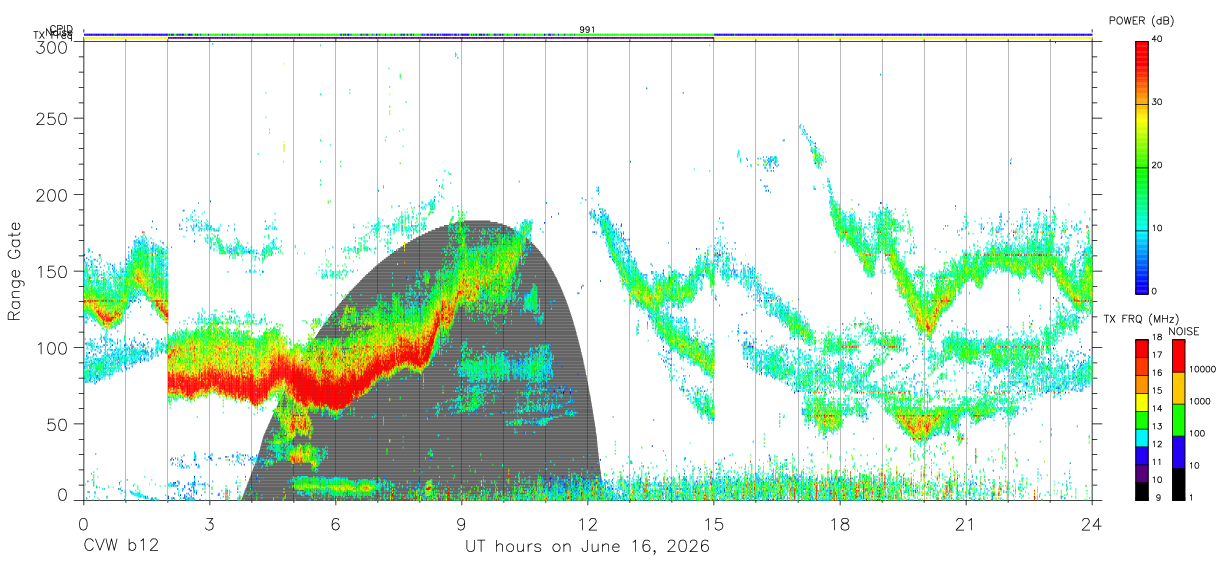This screenshot has width=1228, height=567.
Task: Click the 24 hour tick on time axis
Action: 1091,524
